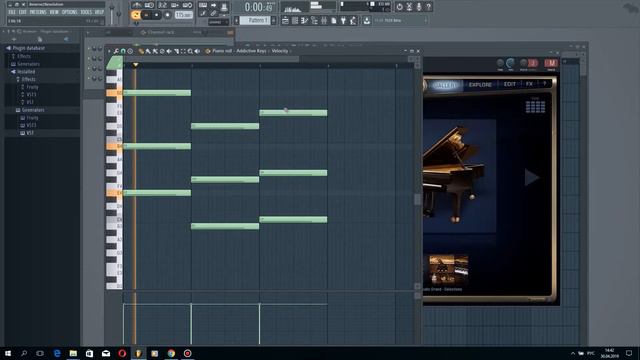Click the transport stop button
Viewport: 640px width, 360px height.
(x=156, y=15)
